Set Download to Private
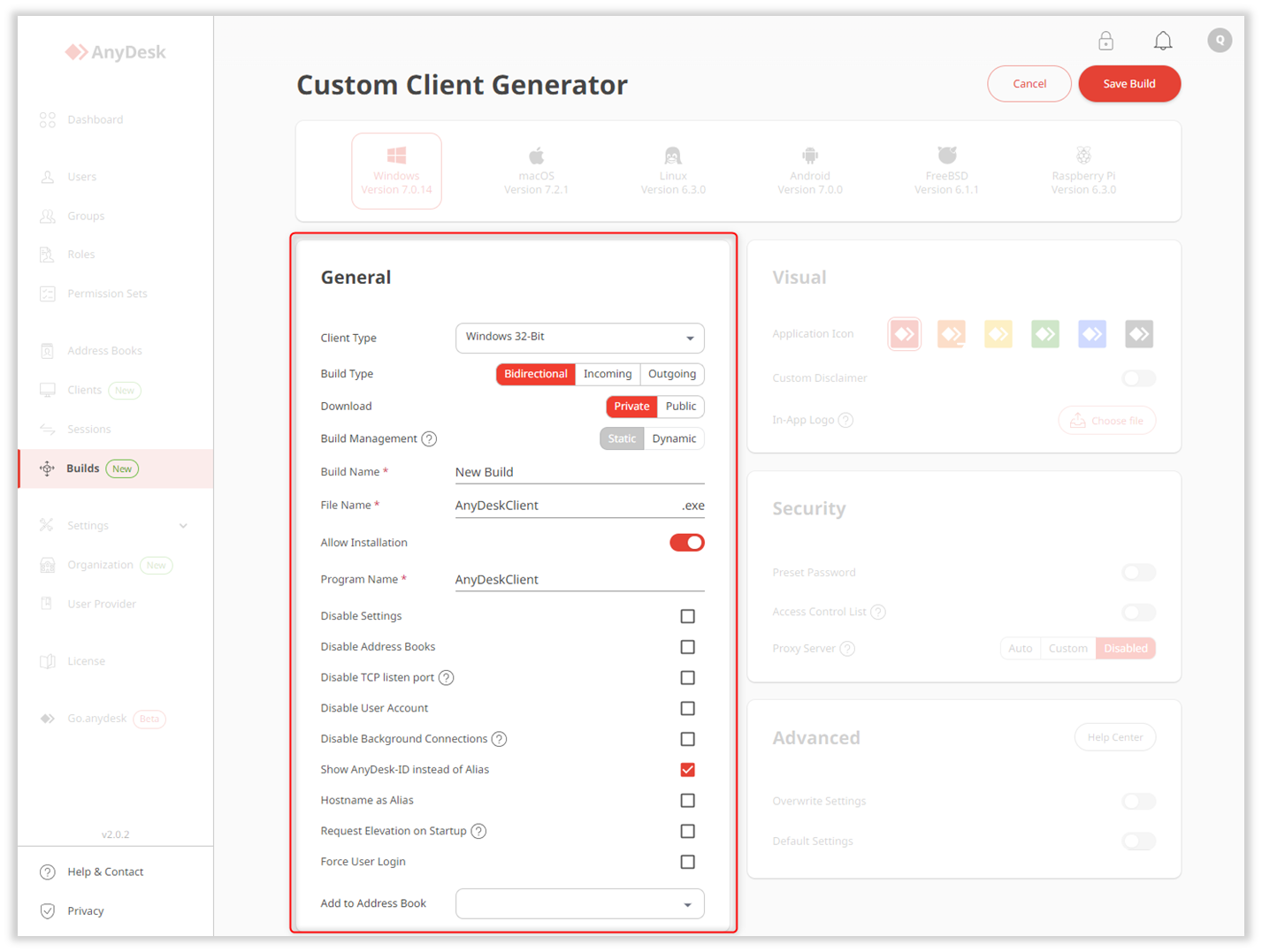The height and width of the screenshot is (952, 1262). (631, 407)
